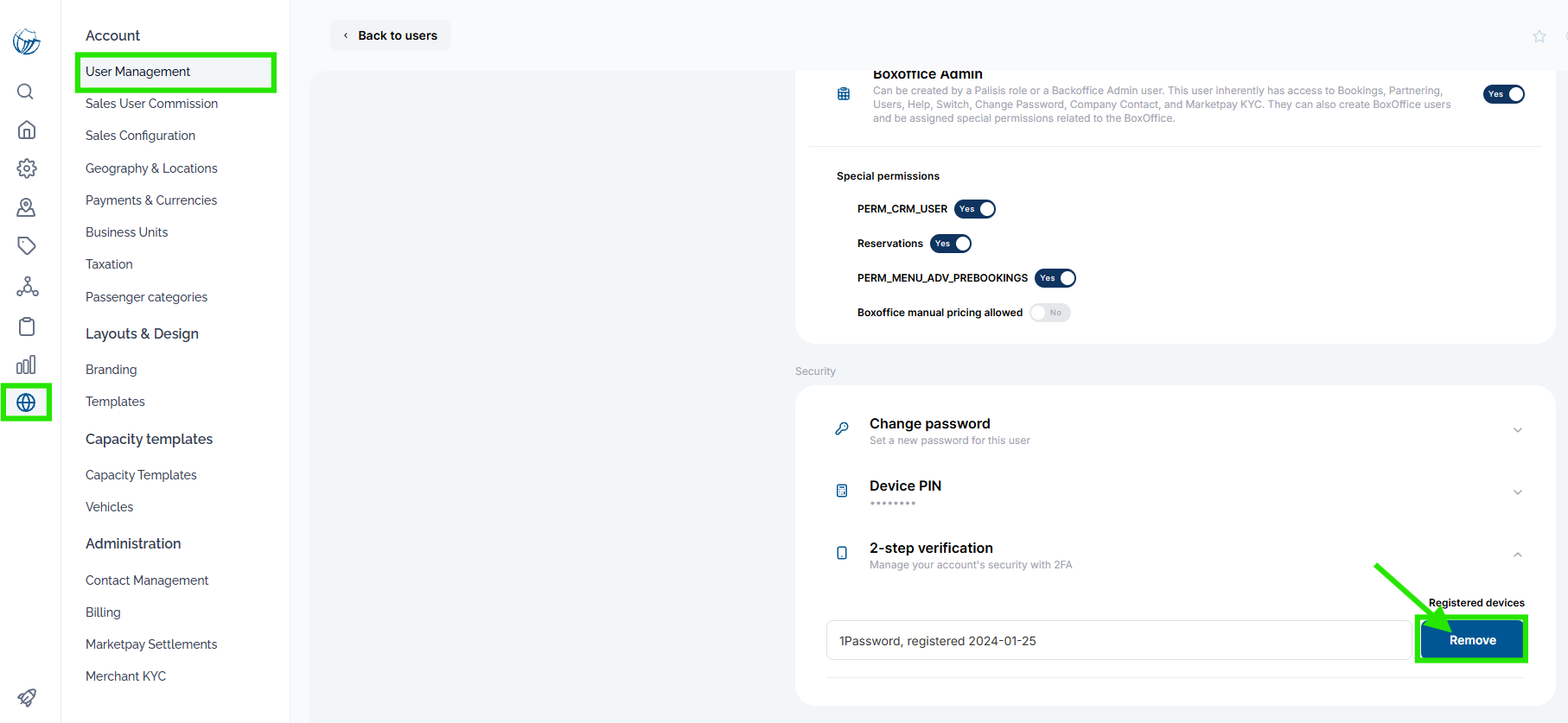This screenshot has width=1568, height=723.
Task: Disable the Boxoffice Admin role toggle
Action: [x=1504, y=94]
